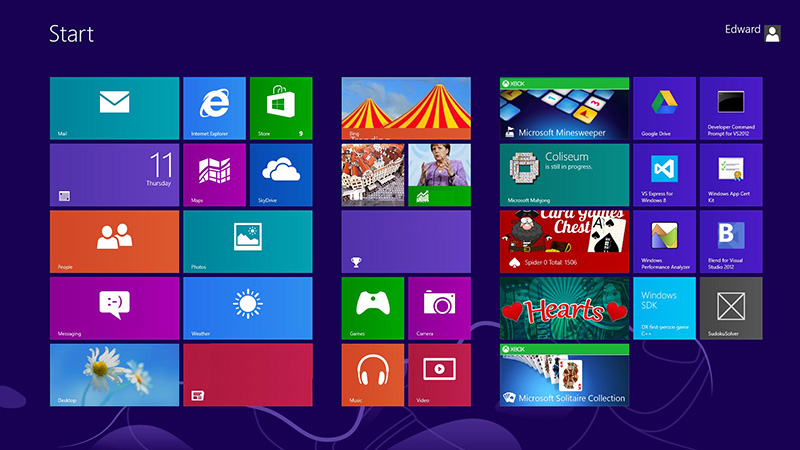Viewport: 800px width, 450px height.
Task: Open Windows App Cert Kit tile
Action: pyautogui.click(x=731, y=175)
